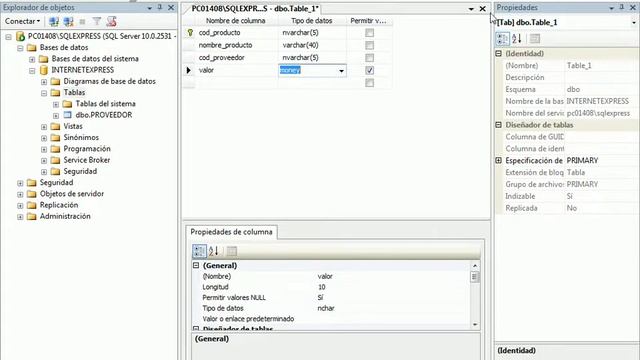
Task: Select the Programación folder
Action: pyautogui.click(x=87, y=149)
